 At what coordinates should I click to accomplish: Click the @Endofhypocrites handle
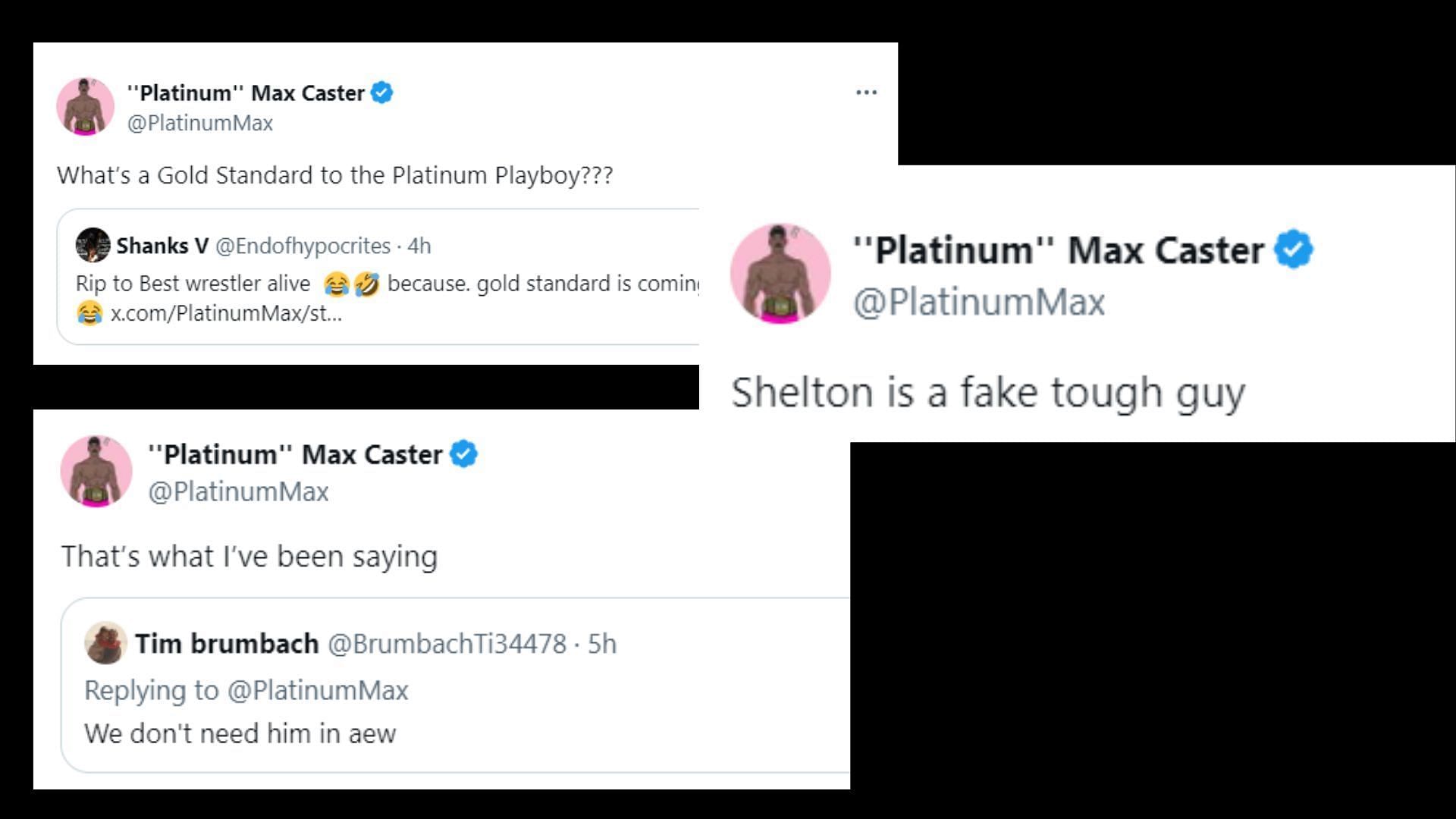pos(303,246)
